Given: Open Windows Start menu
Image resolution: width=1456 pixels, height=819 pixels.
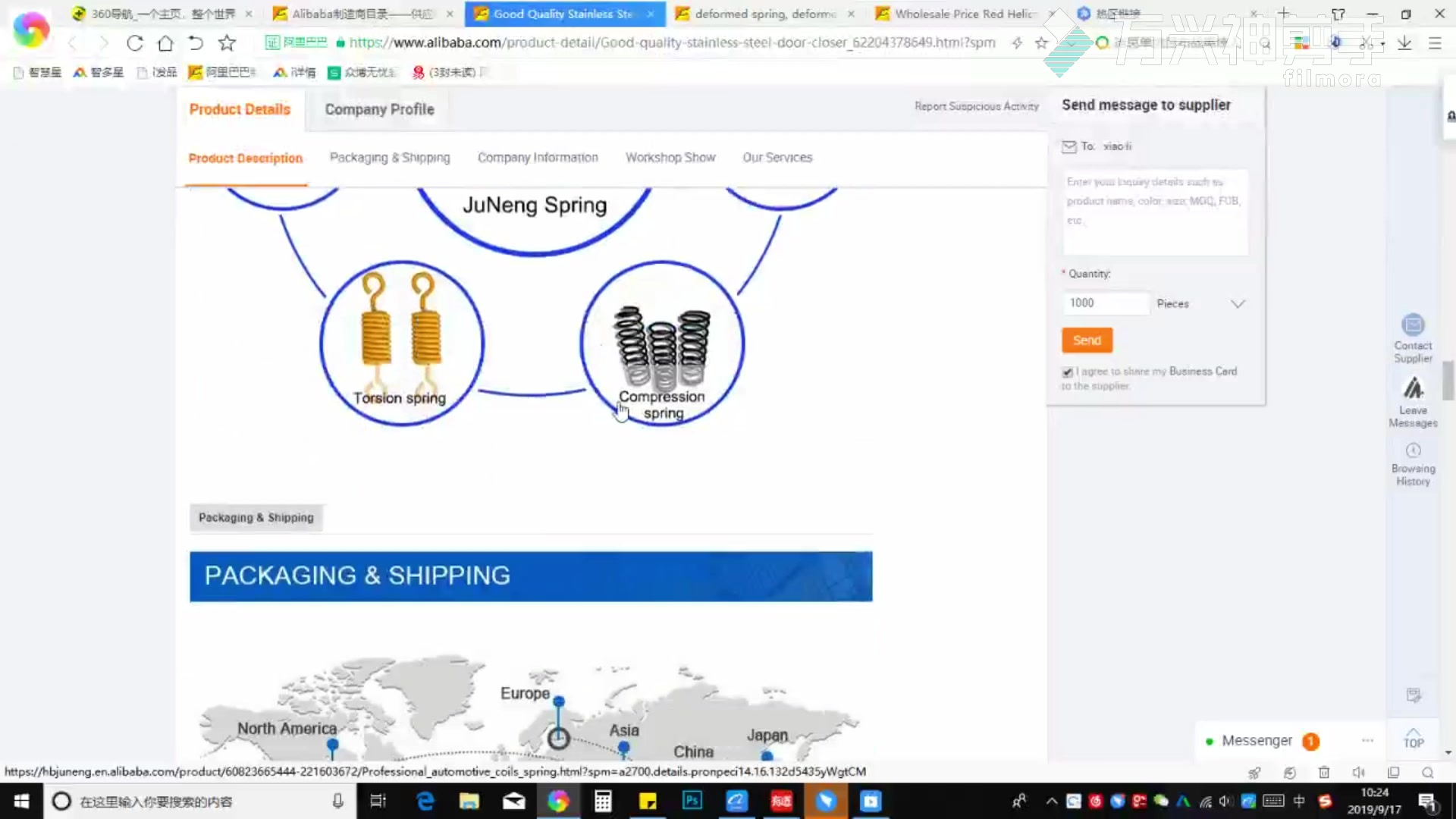Looking at the screenshot, I should 21,801.
